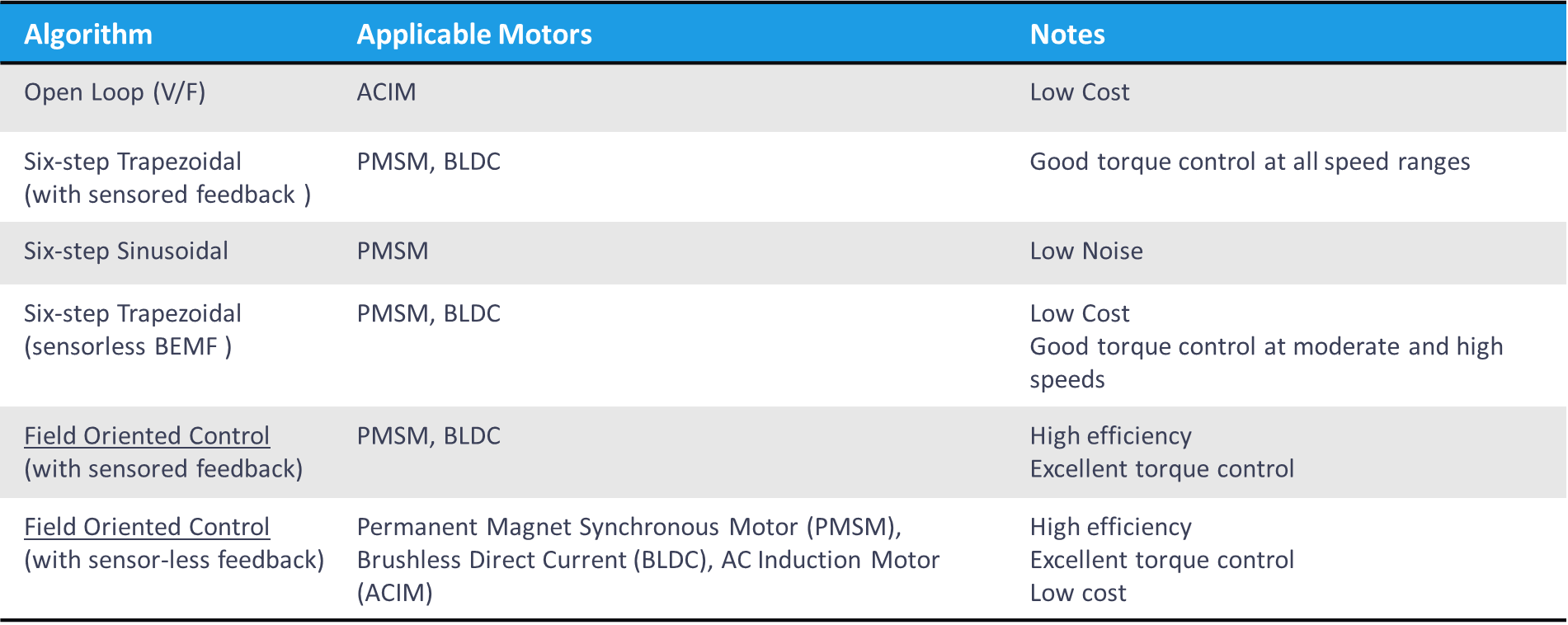Click 'with sensored feedback' under Field Oriented Control

(x=163, y=468)
